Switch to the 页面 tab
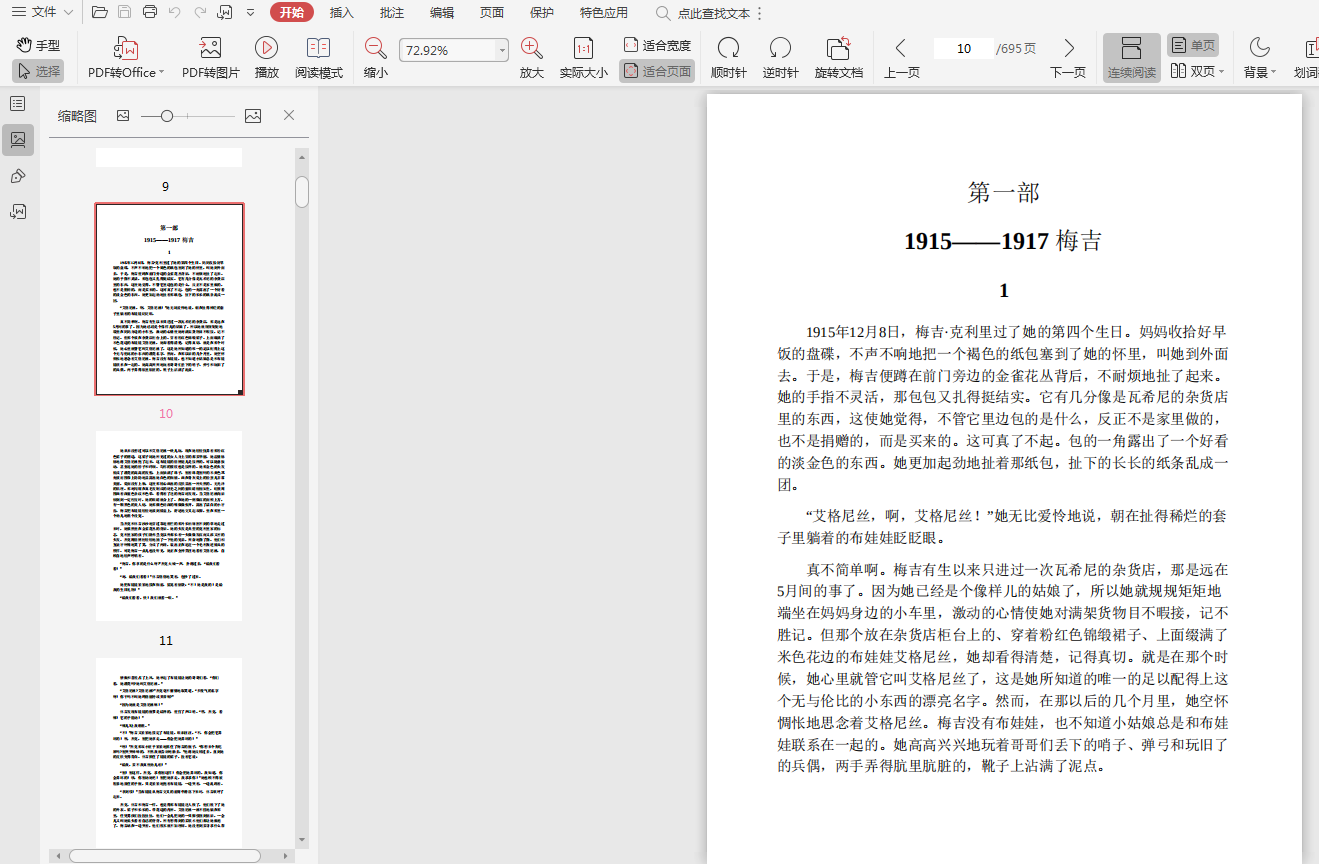This screenshot has height=864, width=1319. tap(492, 12)
